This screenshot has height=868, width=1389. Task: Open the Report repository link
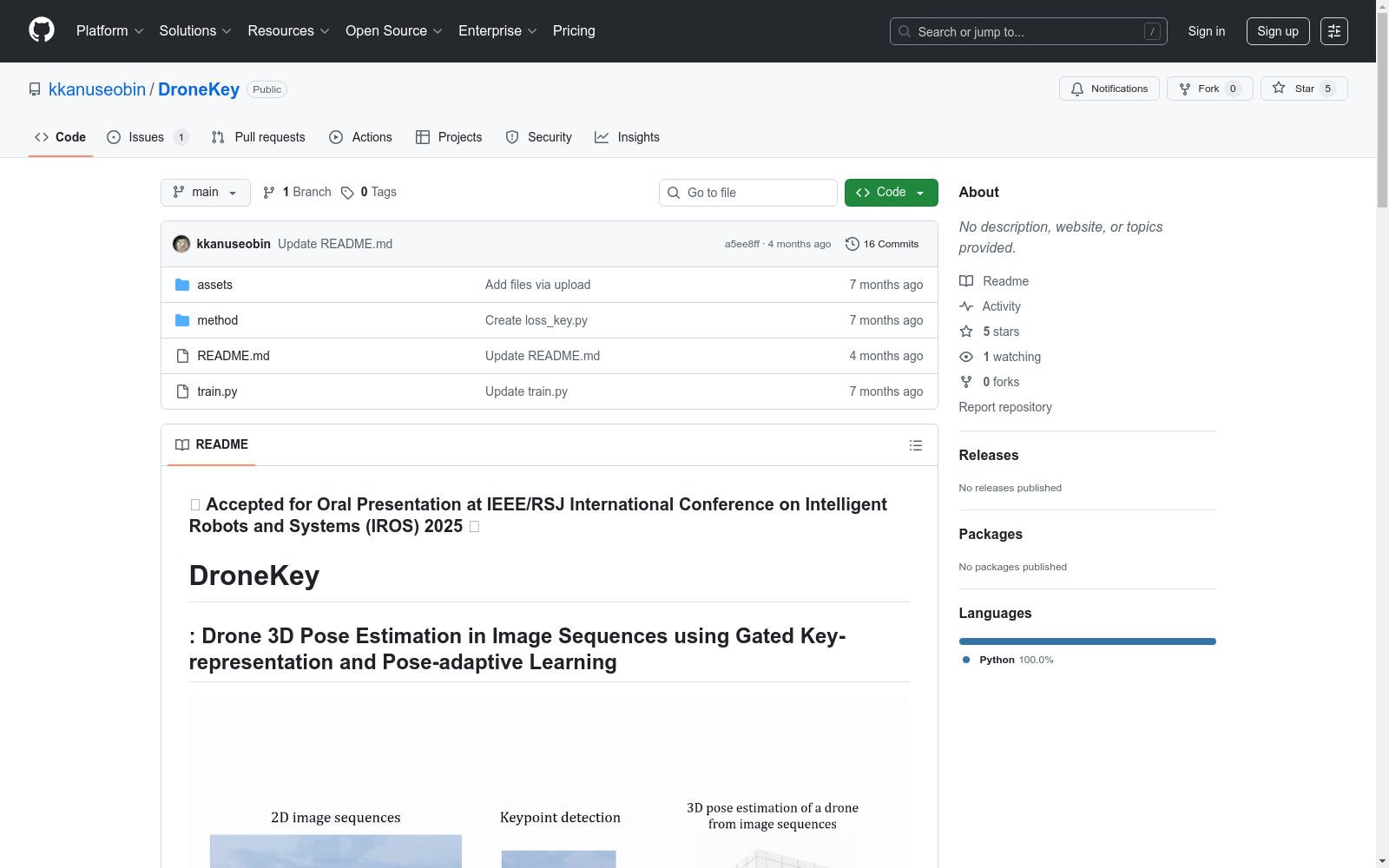click(1005, 407)
